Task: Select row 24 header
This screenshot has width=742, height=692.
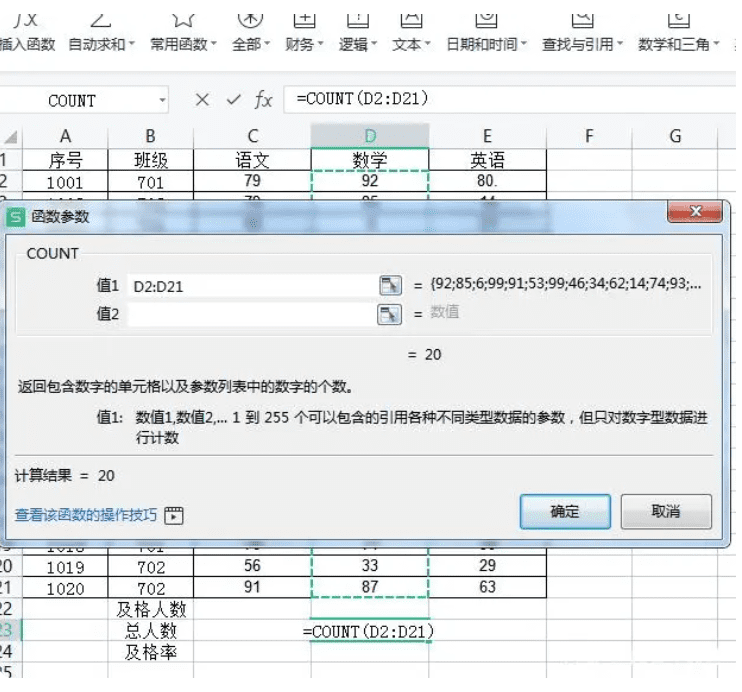Action: click(9, 652)
